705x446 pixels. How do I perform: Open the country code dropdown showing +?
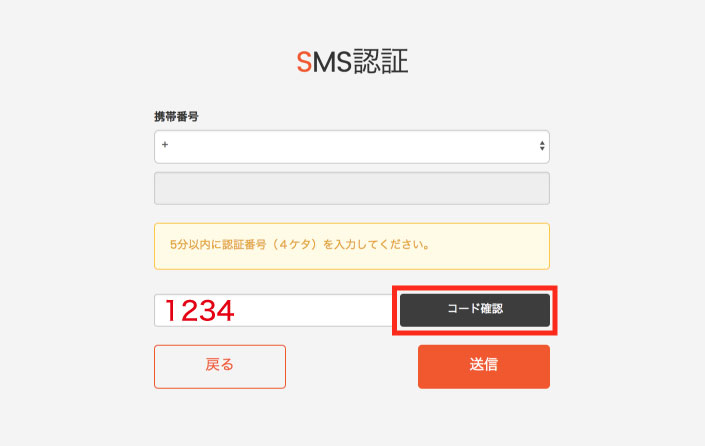(x=352, y=147)
